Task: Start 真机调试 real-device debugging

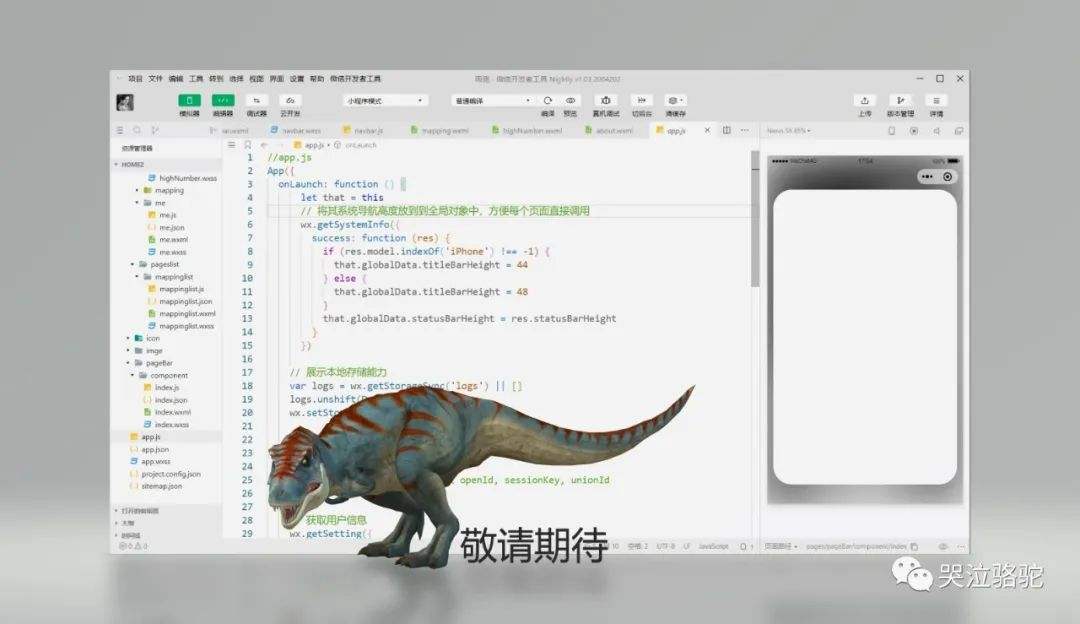Action: (606, 100)
